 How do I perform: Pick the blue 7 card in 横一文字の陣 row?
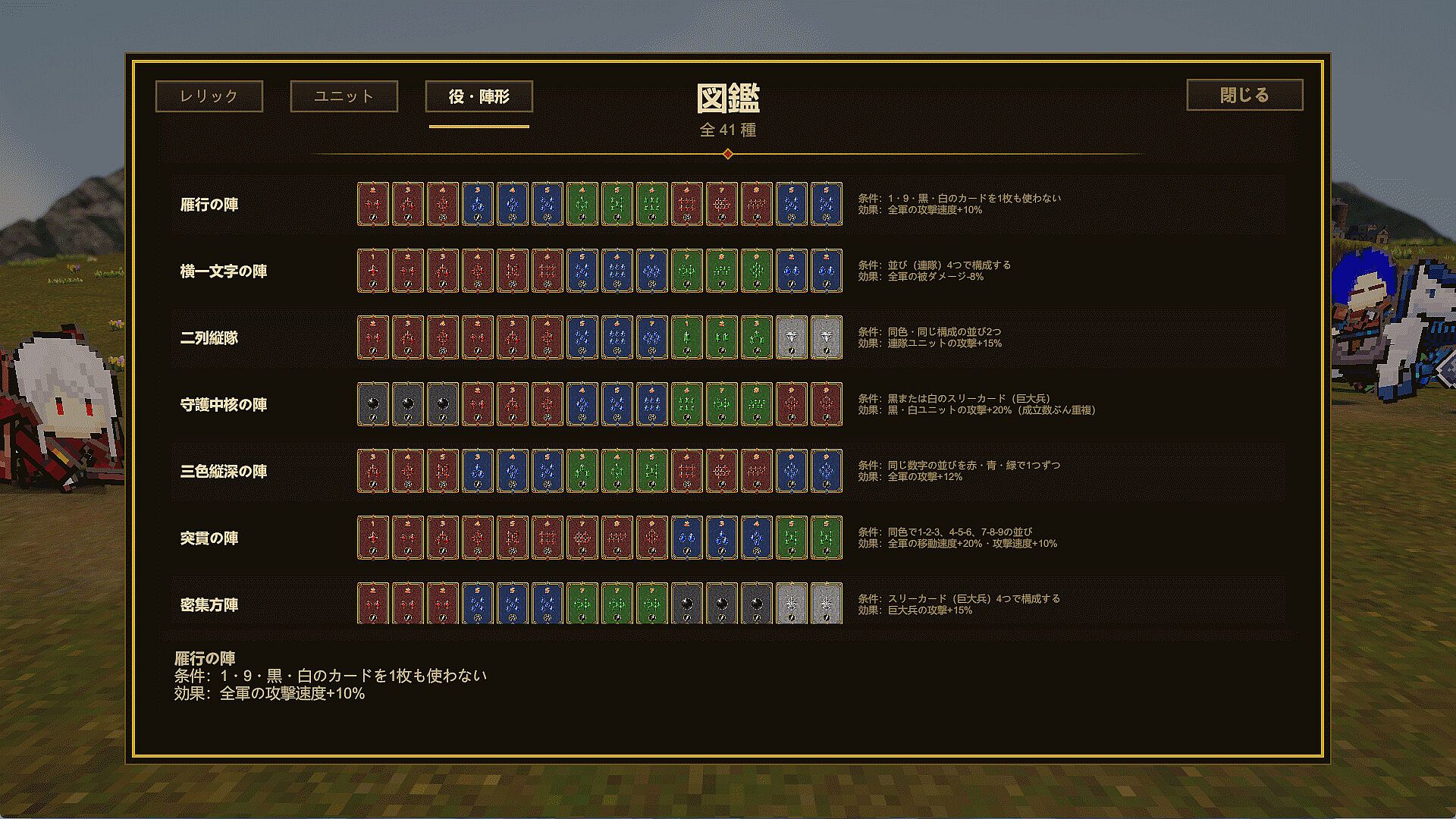click(x=652, y=271)
